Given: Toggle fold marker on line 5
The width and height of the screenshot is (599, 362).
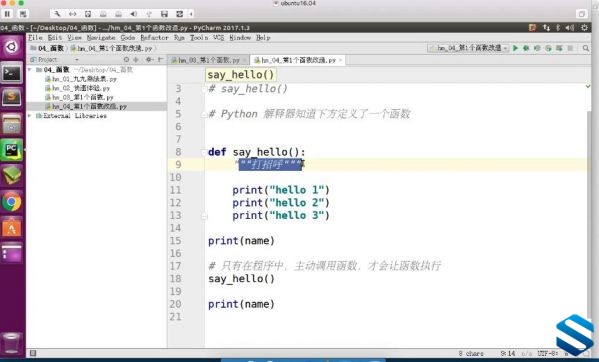Looking at the screenshot, I should [x=204, y=114].
